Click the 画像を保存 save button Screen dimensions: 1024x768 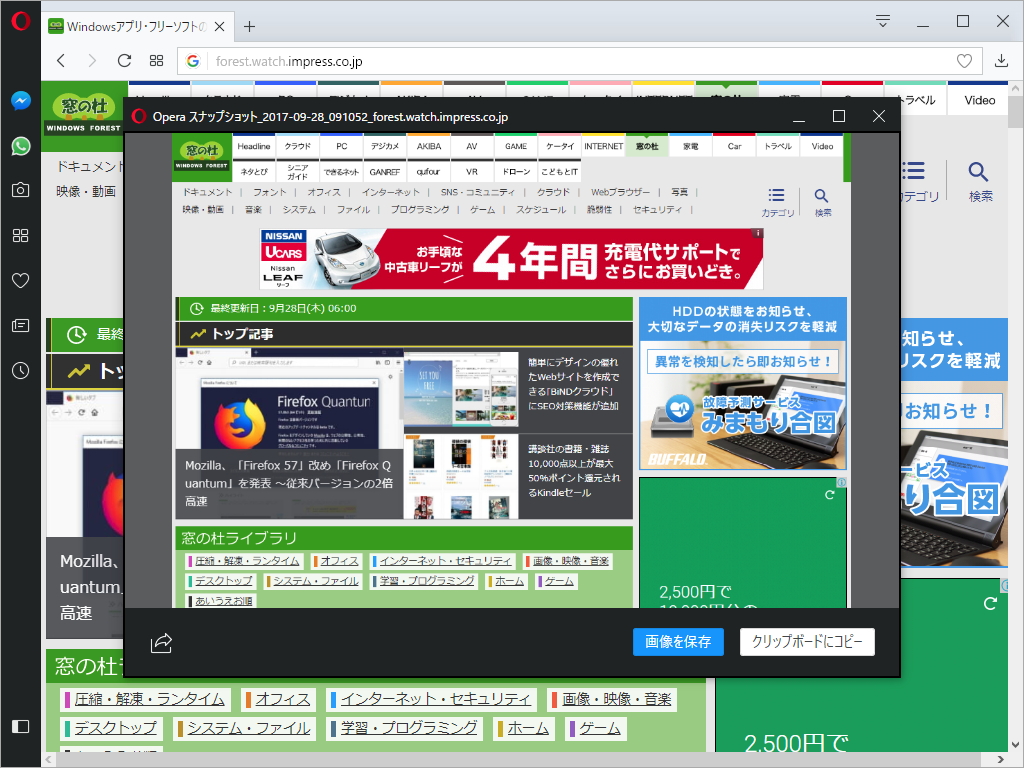679,642
